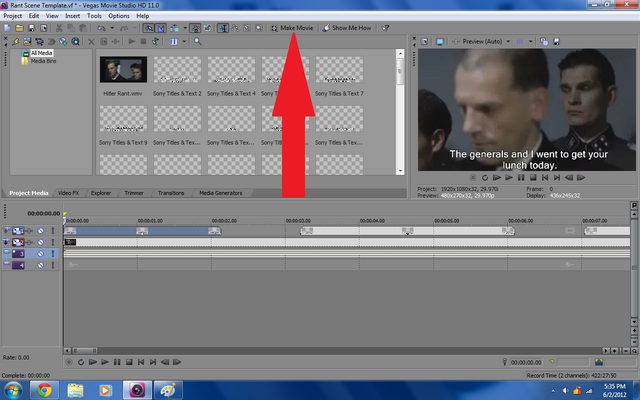Viewport: 640px width, 400px height.
Task: Mute video track 2
Action: point(41,242)
